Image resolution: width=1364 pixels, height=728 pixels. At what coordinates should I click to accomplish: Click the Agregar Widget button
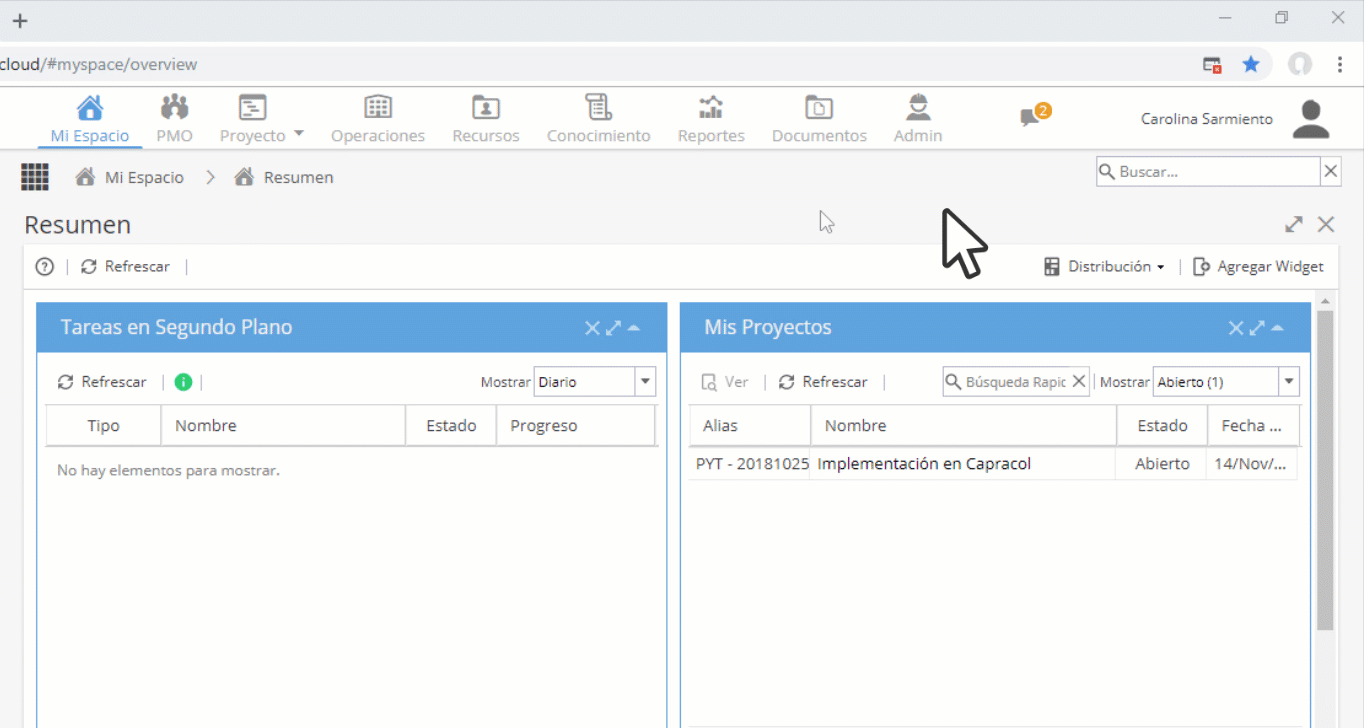tap(1258, 267)
